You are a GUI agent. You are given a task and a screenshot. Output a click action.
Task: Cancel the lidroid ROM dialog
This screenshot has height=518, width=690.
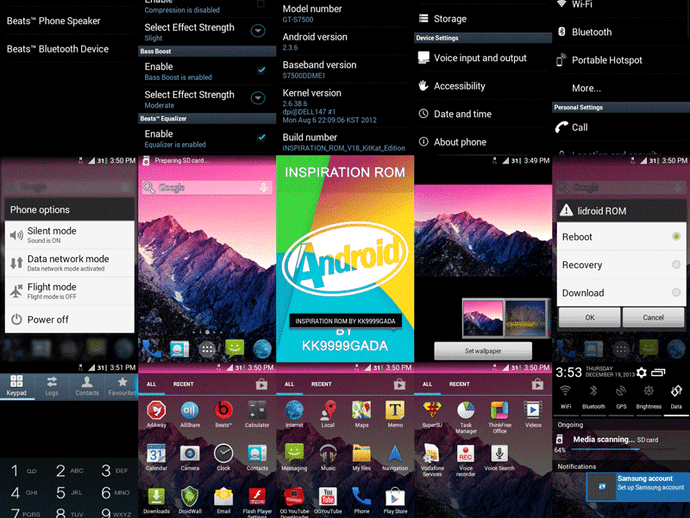(x=653, y=317)
